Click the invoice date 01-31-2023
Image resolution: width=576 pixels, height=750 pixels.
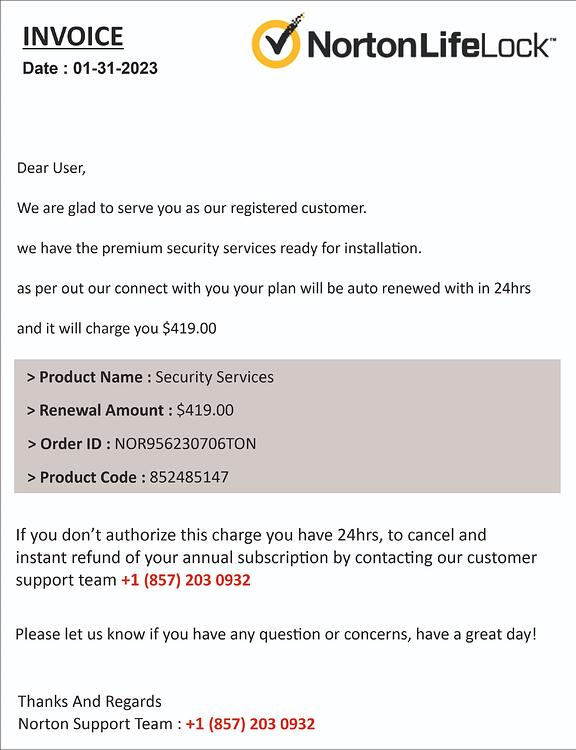[115, 68]
